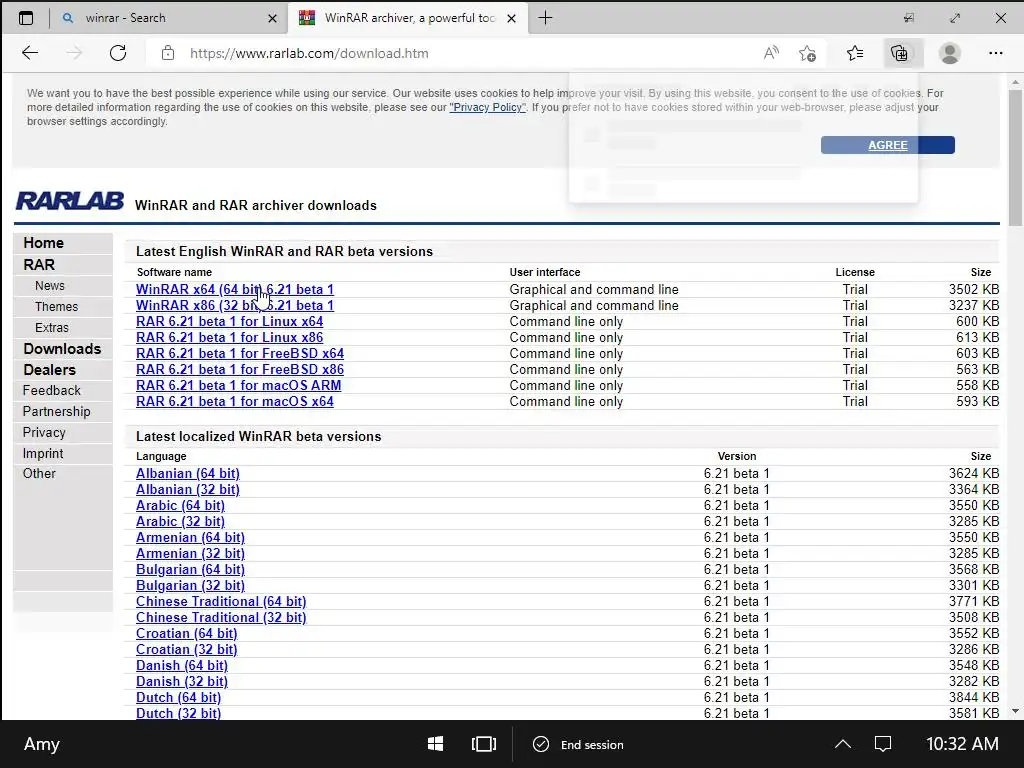1024x768 pixels.
Task: Download Bulgarian (32 bit) WinRAR
Action: click(x=190, y=586)
